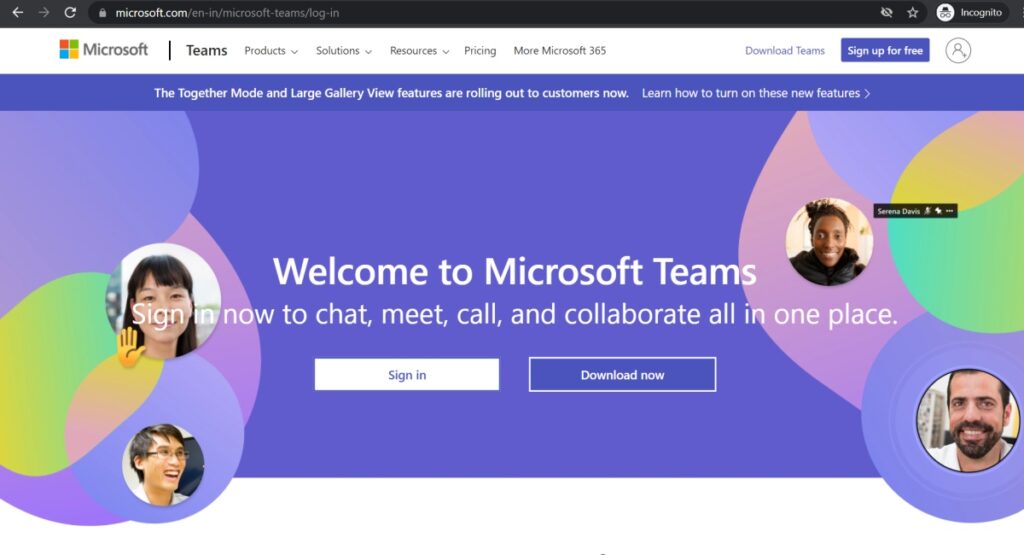Expand the Products dropdown menu
This screenshot has height=555, width=1024.
pos(271,50)
